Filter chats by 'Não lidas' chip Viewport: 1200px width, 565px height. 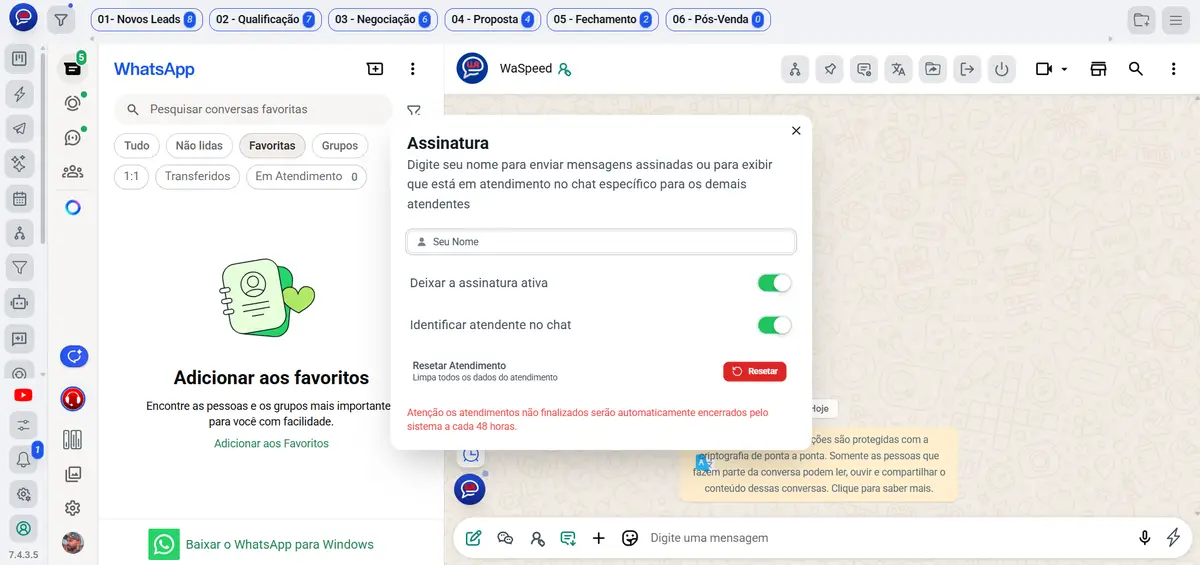point(199,145)
